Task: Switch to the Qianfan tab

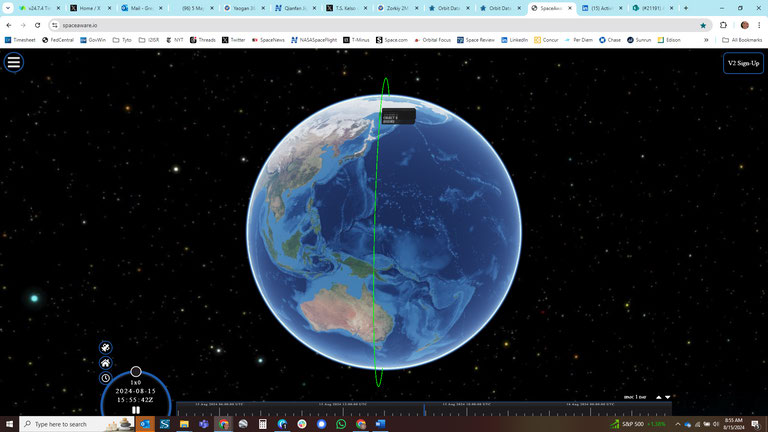Action: 295,8
